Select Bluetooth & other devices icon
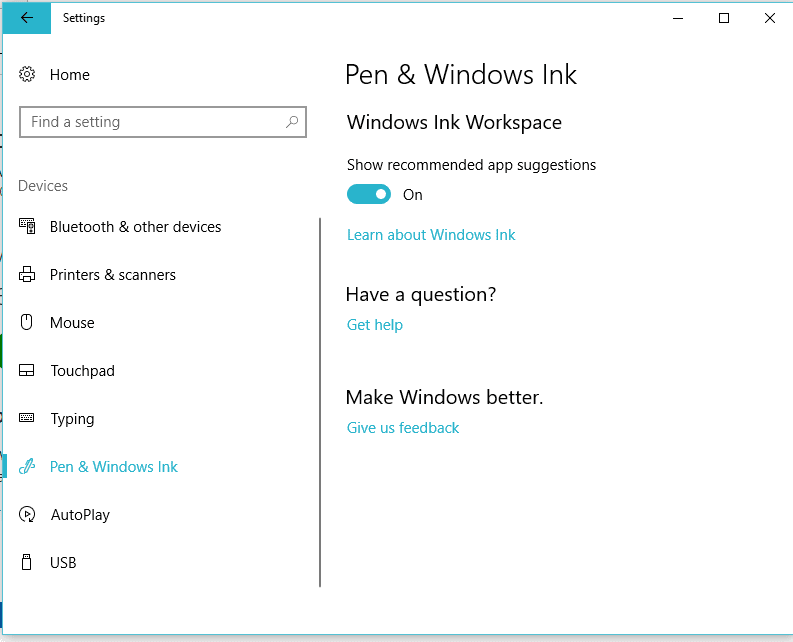The width and height of the screenshot is (793, 642). click(x=27, y=226)
